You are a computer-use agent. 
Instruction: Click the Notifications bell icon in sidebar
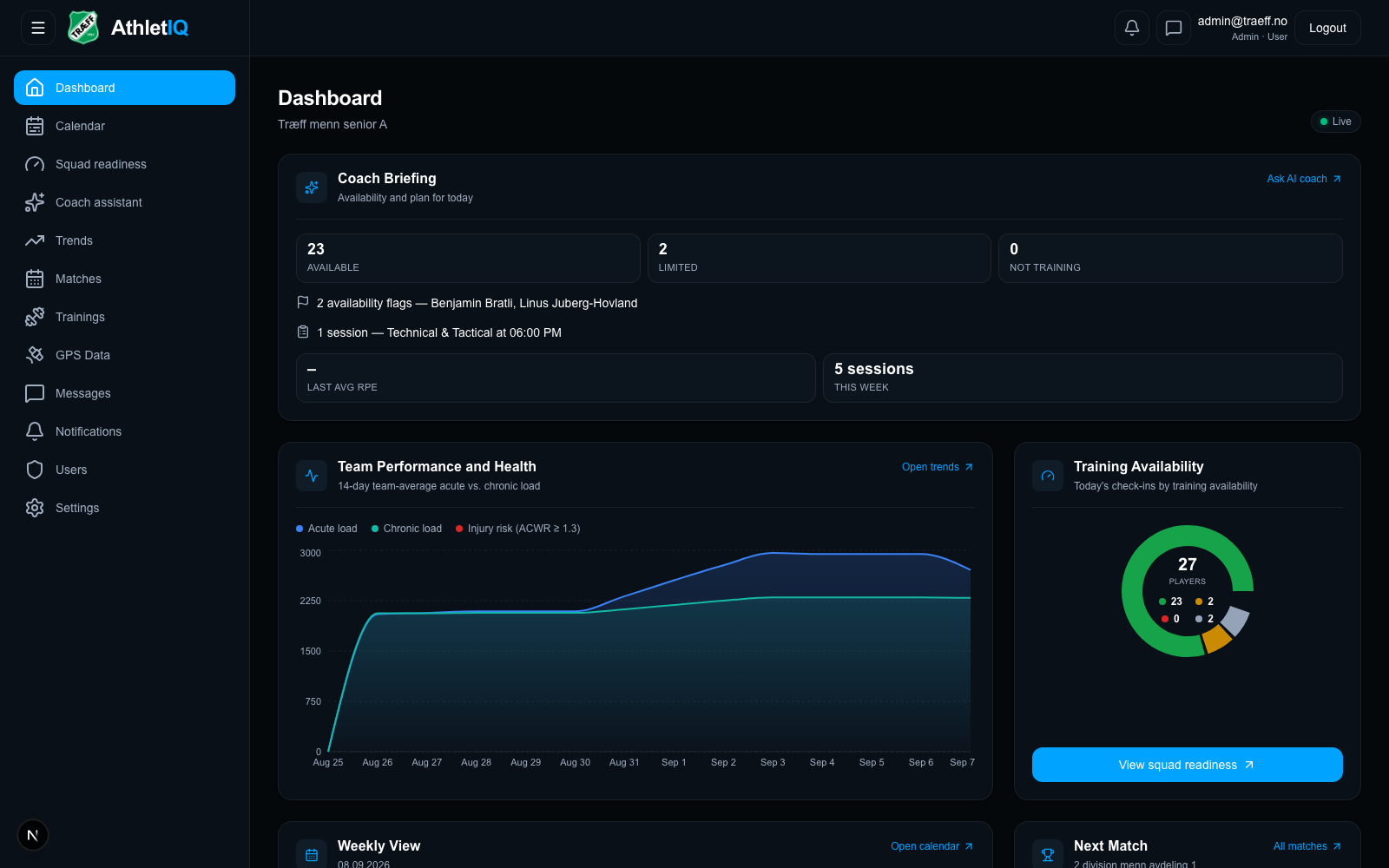coord(35,431)
